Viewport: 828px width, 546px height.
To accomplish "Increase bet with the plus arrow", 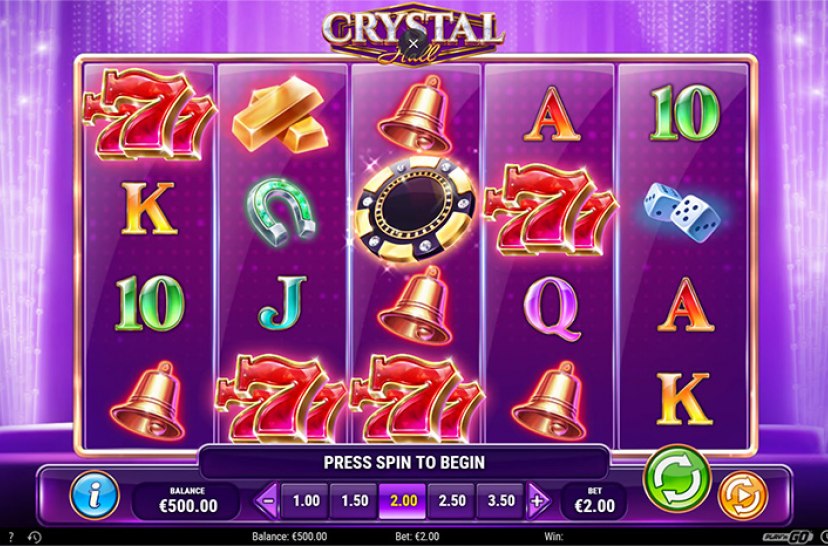I will point(538,500).
